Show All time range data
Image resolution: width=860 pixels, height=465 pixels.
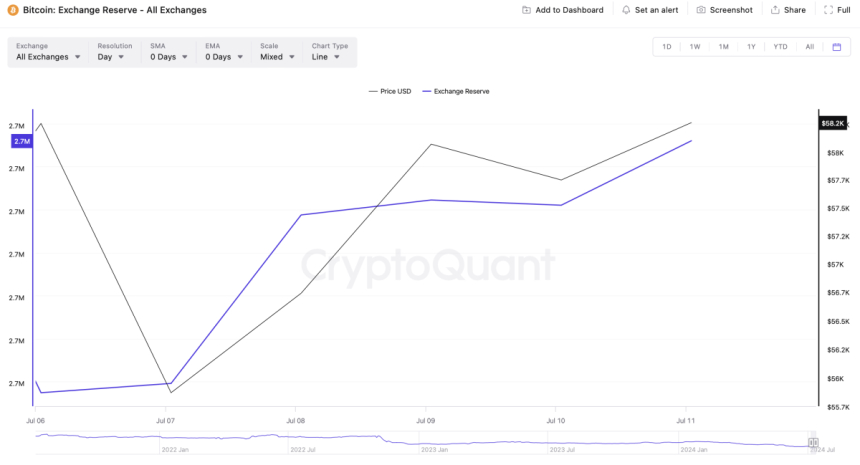[x=809, y=47]
